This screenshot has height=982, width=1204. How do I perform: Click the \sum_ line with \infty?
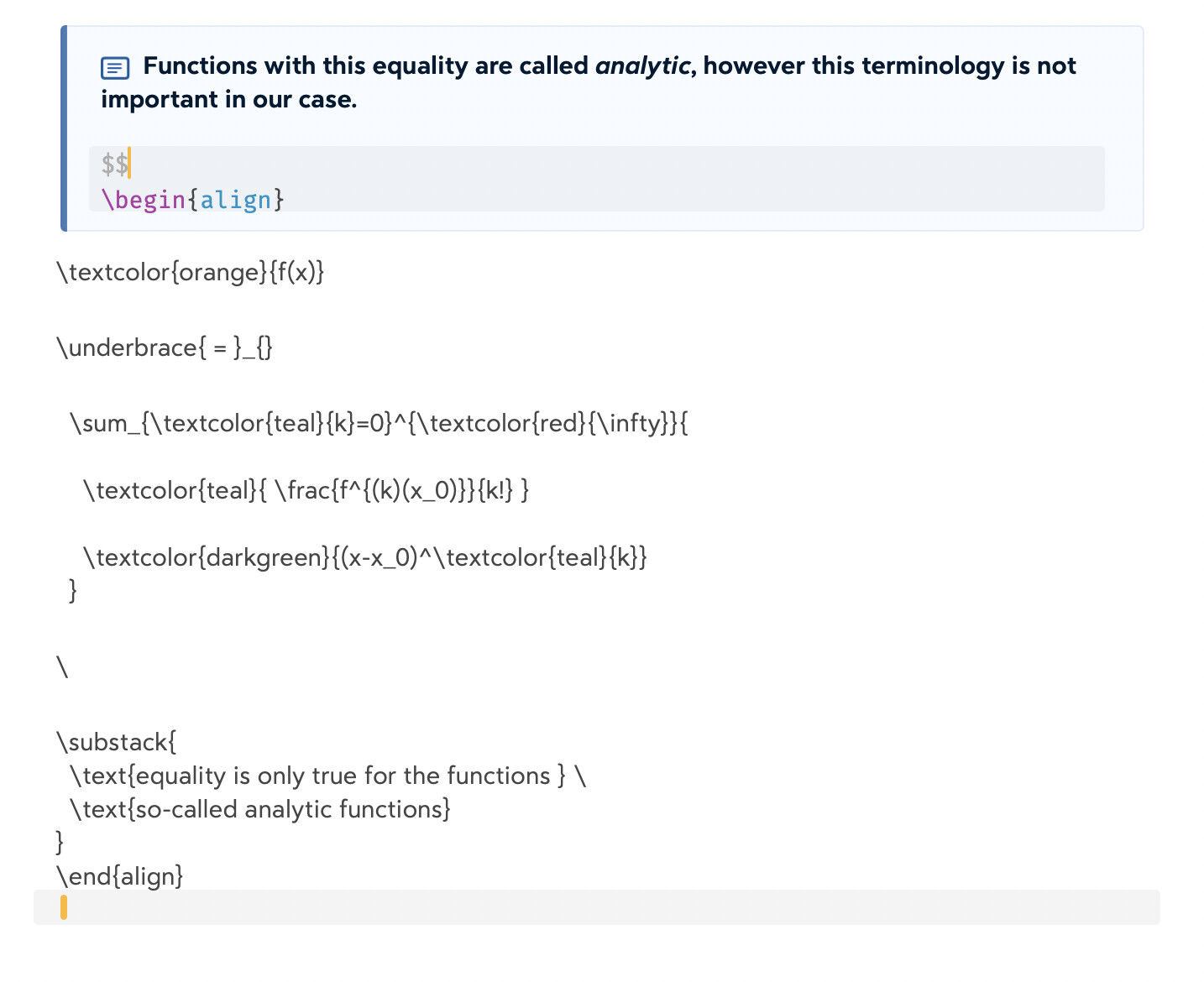click(x=379, y=423)
